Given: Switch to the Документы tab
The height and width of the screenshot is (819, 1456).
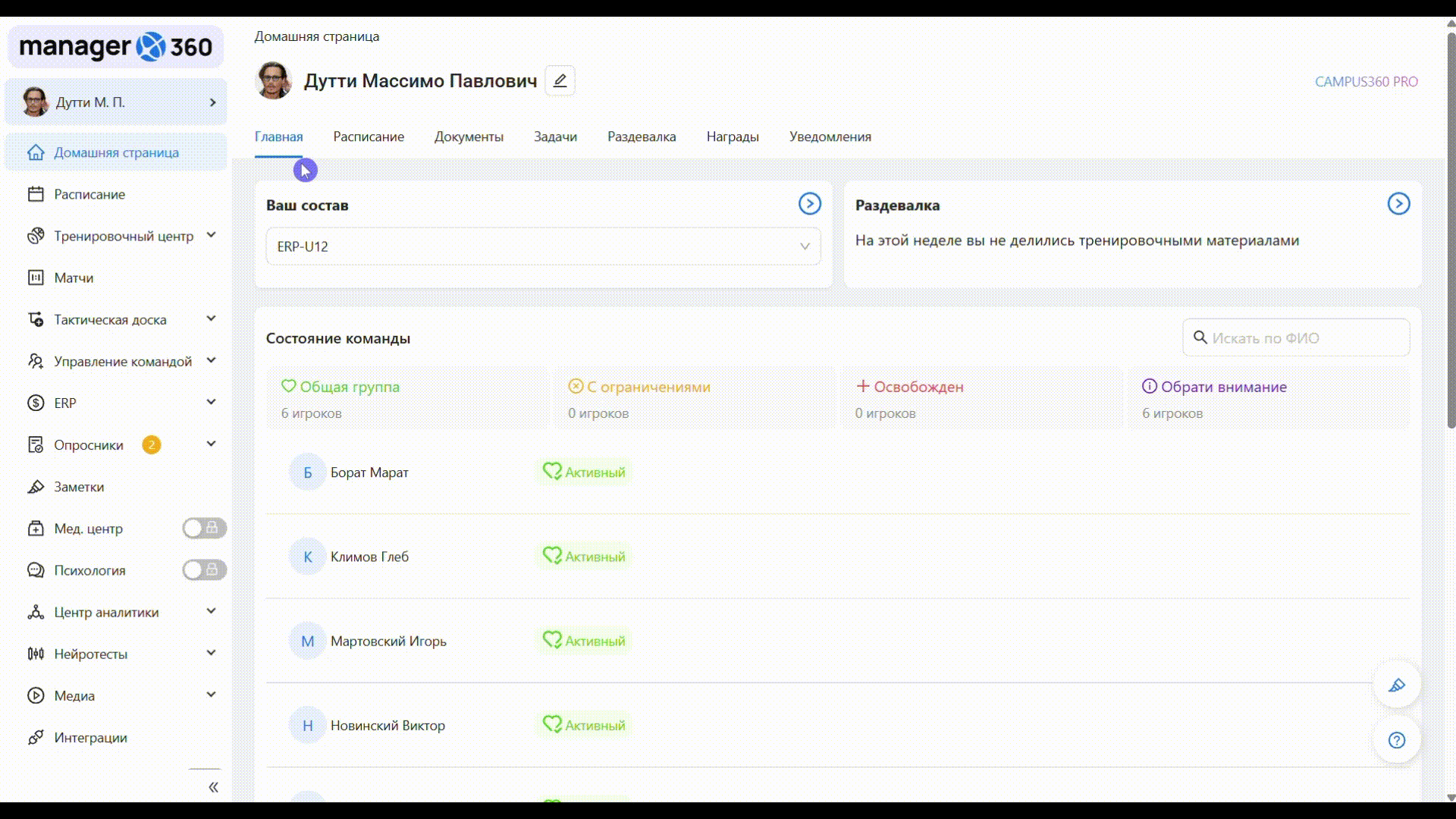Looking at the screenshot, I should point(469,137).
